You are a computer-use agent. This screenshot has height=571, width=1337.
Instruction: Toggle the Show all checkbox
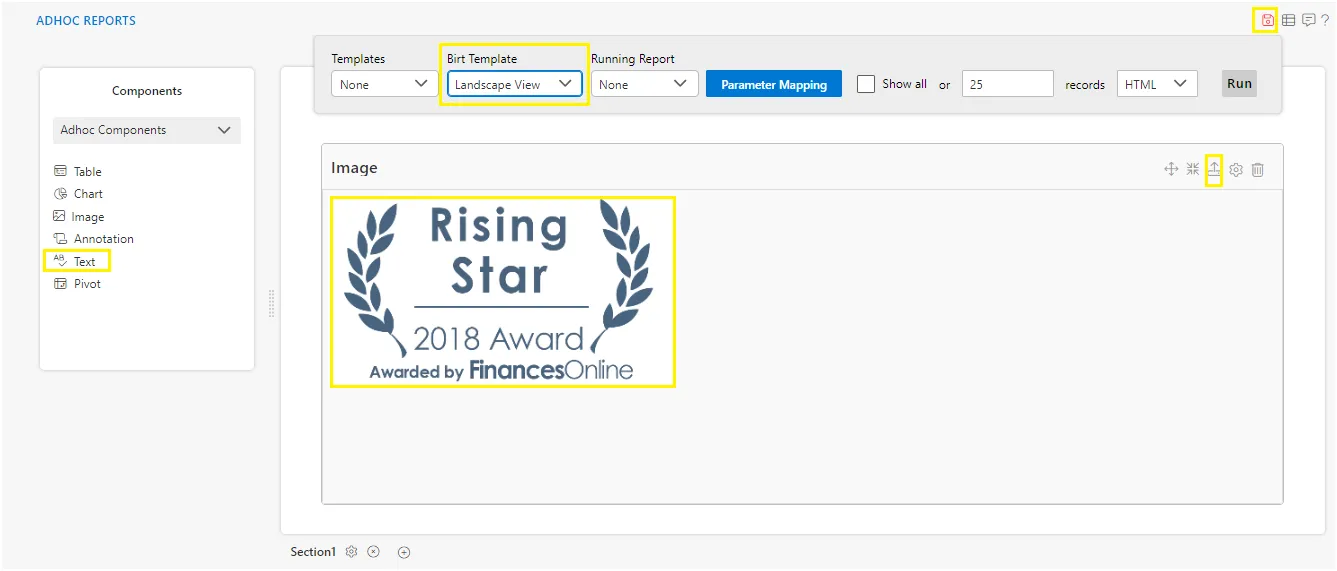click(866, 84)
